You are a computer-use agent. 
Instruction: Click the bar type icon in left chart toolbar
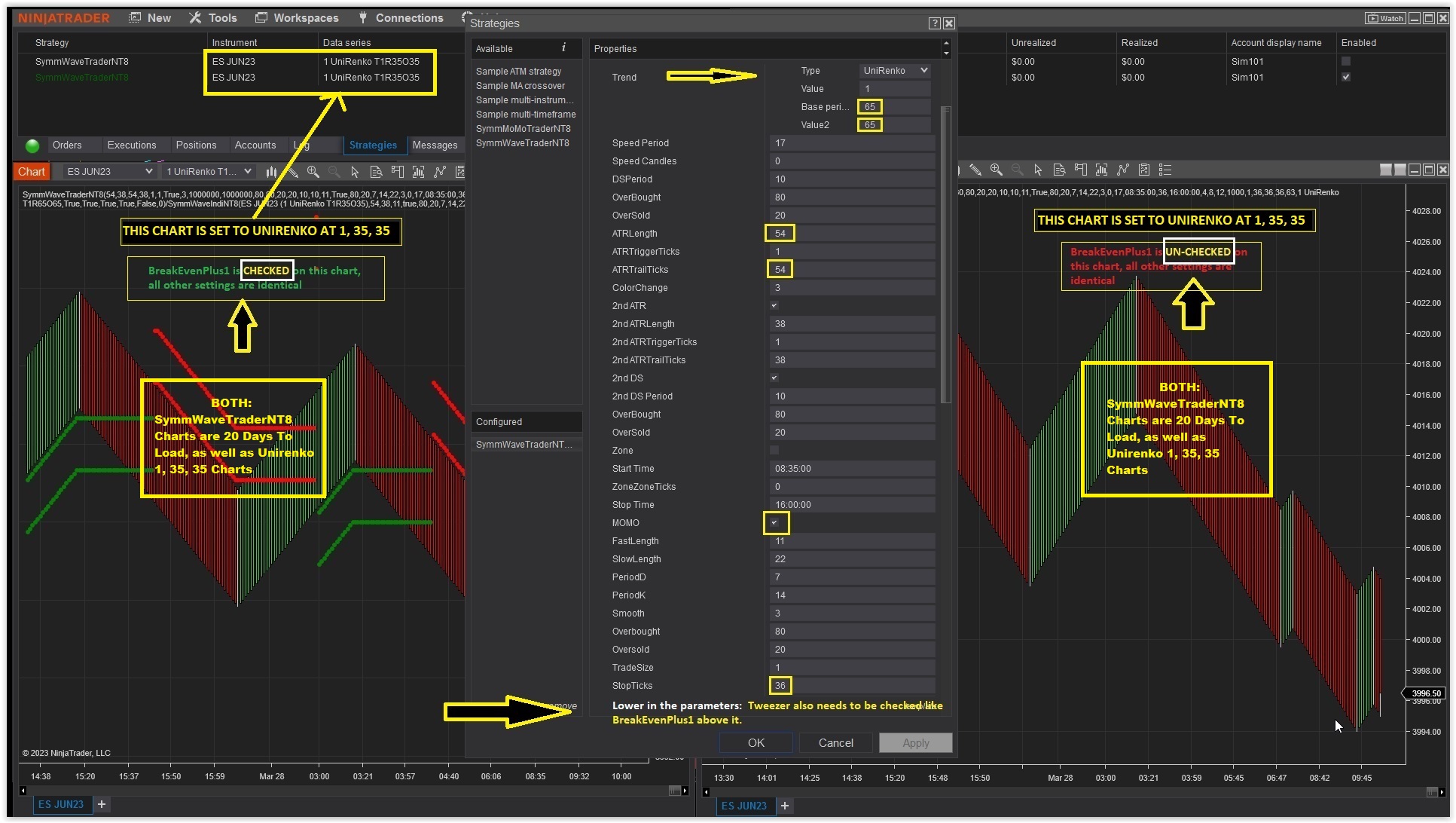point(271,172)
